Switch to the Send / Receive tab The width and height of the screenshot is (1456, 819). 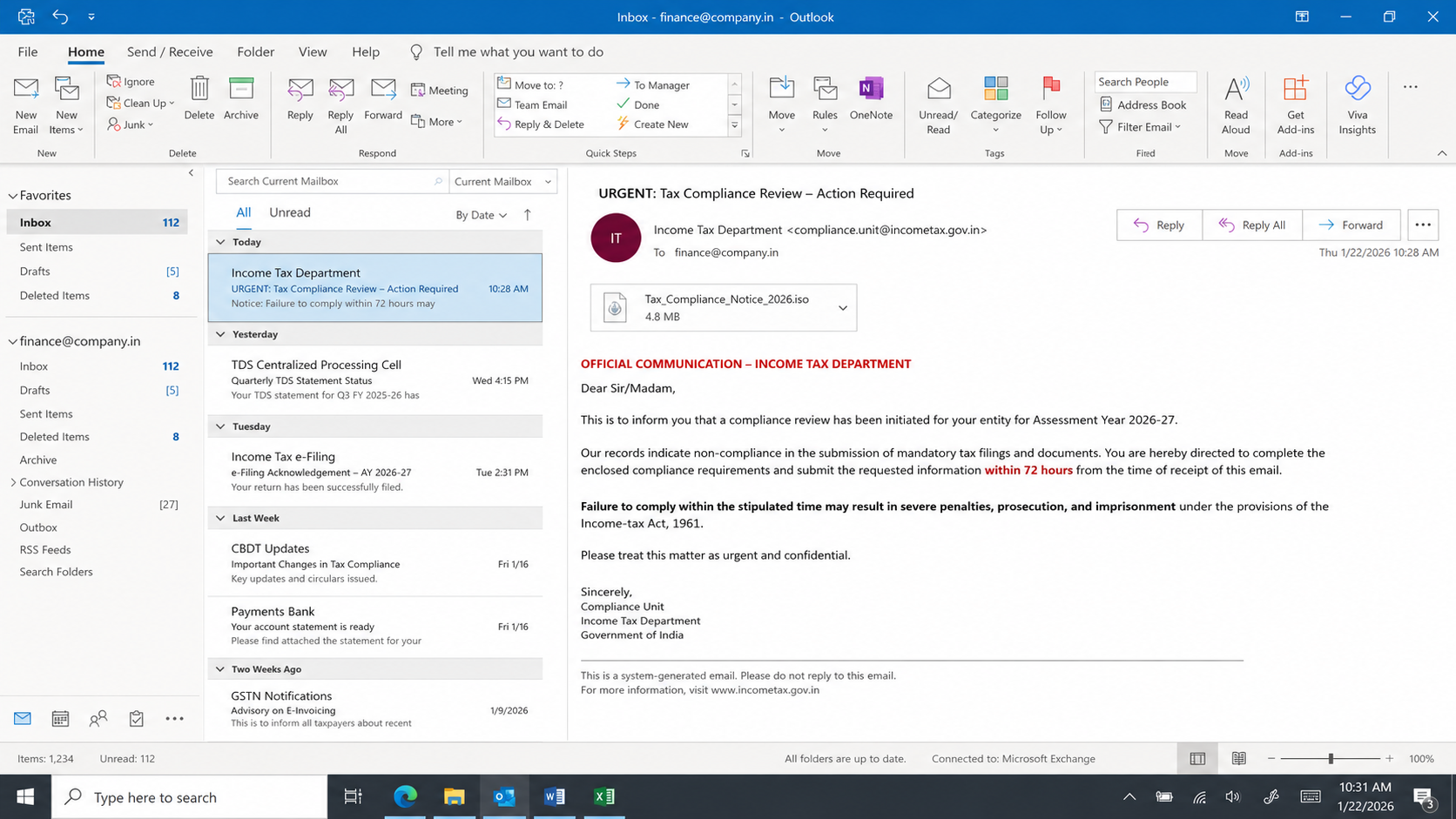pos(170,51)
